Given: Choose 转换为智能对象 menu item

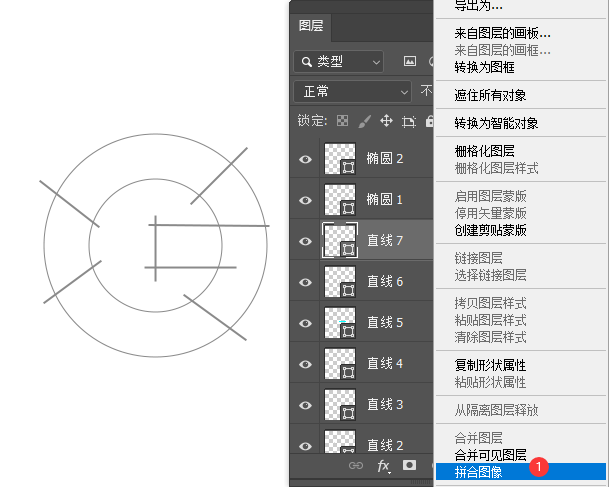Looking at the screenshot, I should click(496, 123).
